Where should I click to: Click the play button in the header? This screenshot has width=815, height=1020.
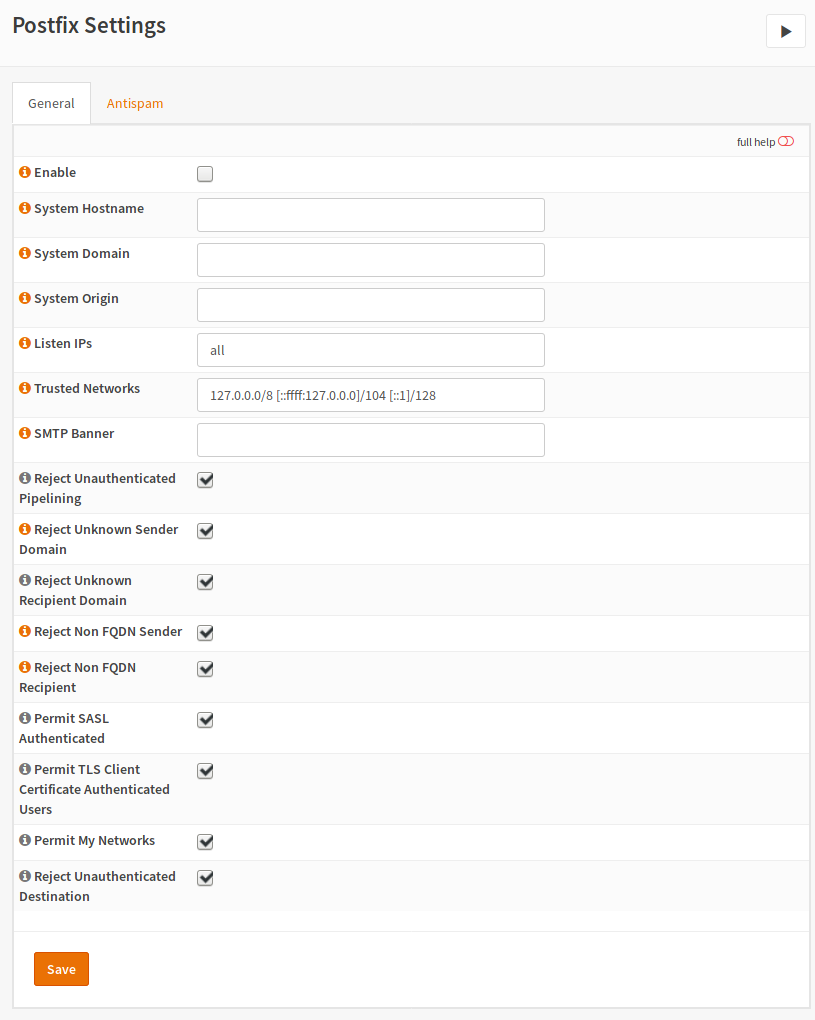click(x=785, y=31)
